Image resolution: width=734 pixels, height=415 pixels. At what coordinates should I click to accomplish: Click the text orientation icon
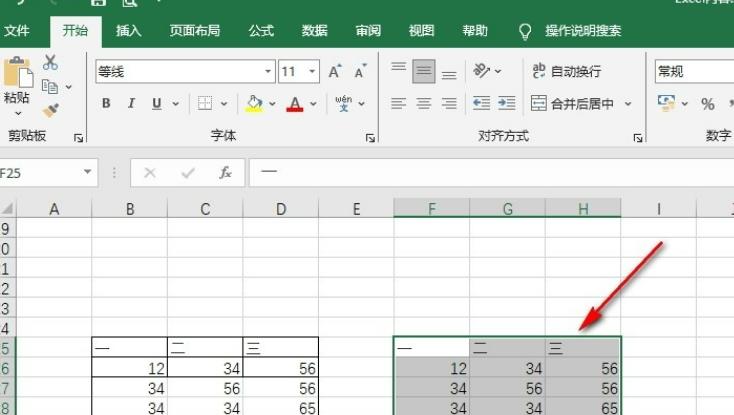click(x=481, y=71)
